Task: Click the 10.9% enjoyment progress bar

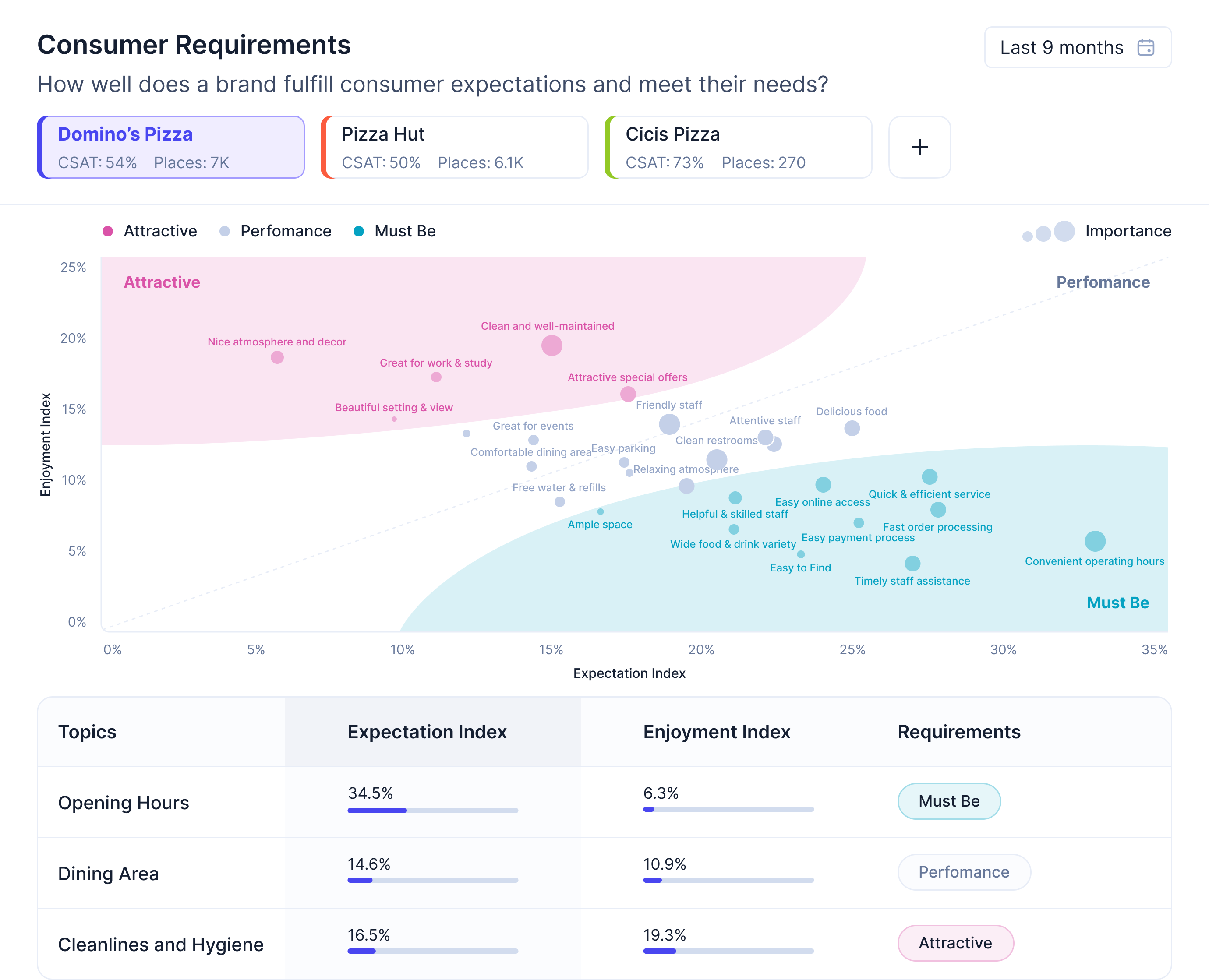Action: tap(728, 880)
